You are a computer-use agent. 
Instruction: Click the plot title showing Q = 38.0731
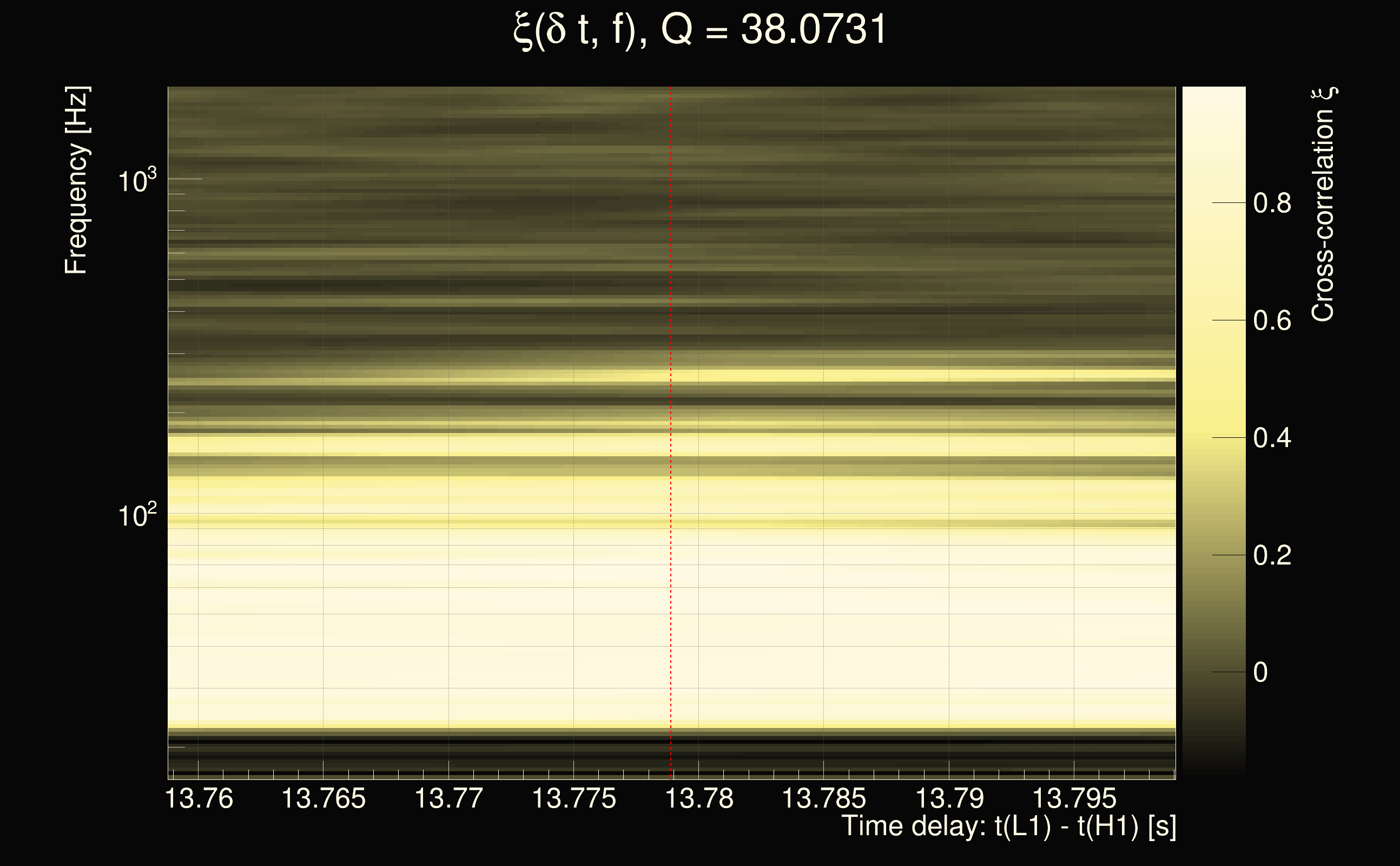[x=699, y=30]
